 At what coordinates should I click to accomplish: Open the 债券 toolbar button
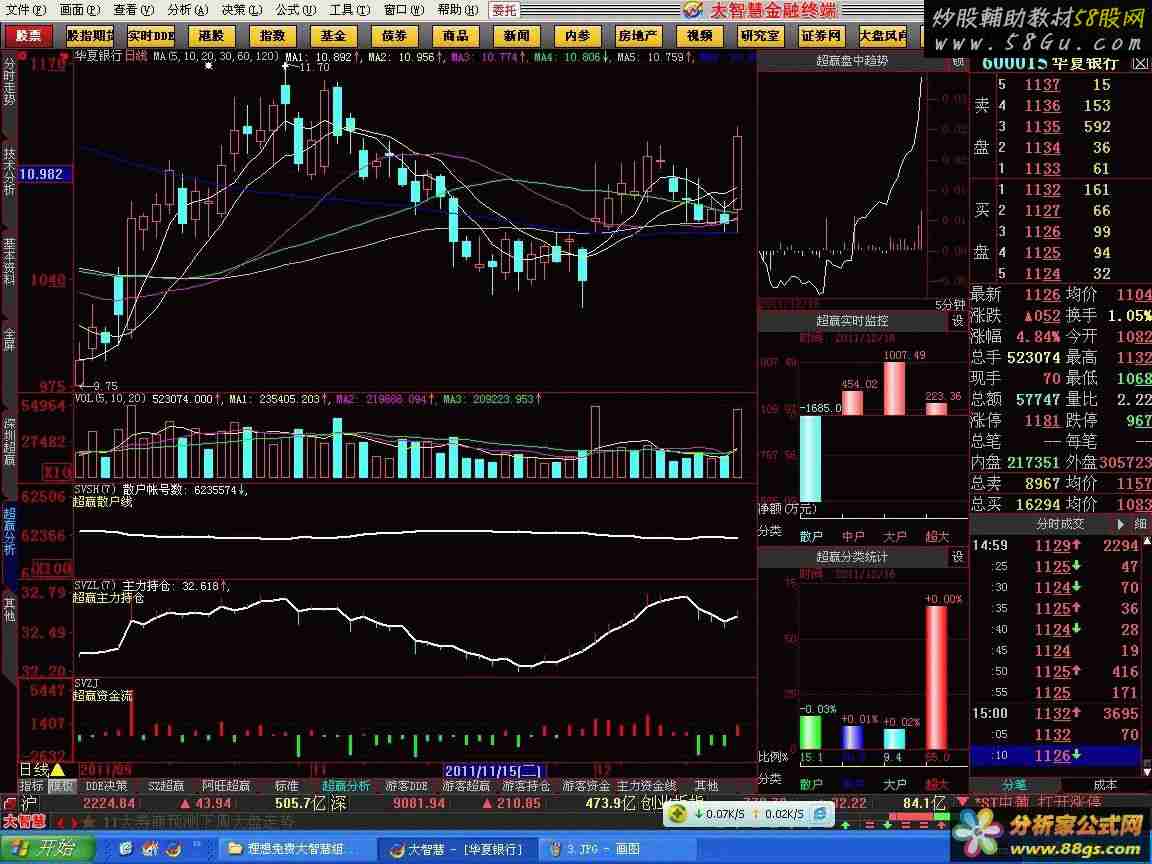pos(395,35)
